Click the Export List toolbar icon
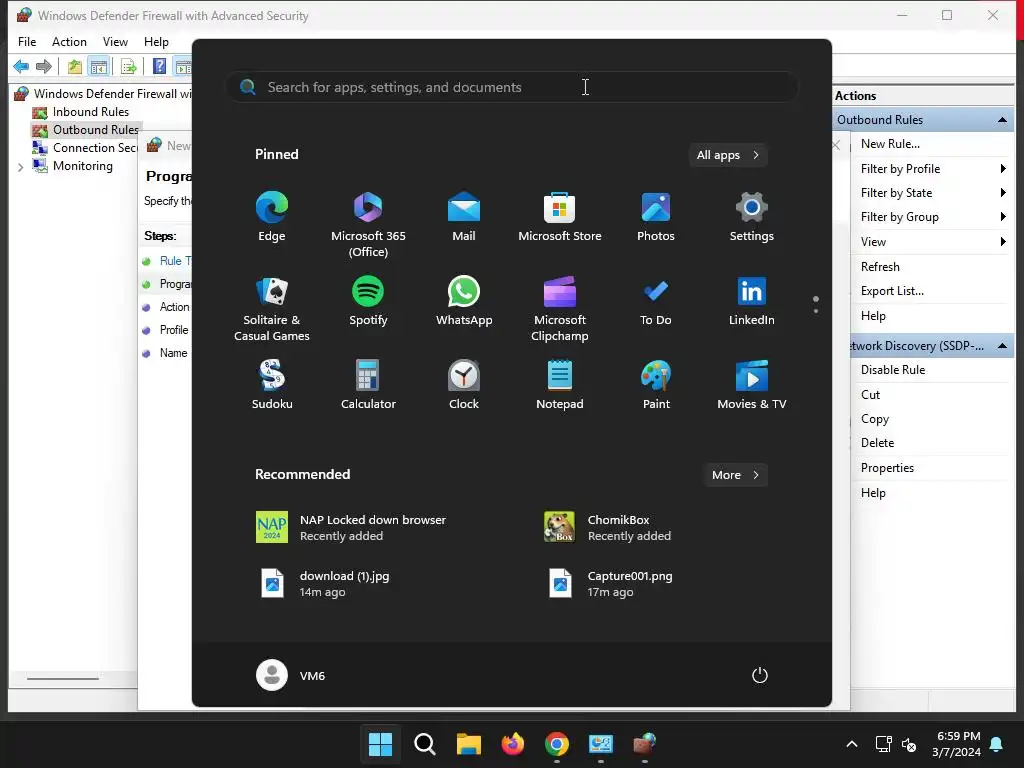The width and height of the screenshot is (1024, 768). [129, 66]
